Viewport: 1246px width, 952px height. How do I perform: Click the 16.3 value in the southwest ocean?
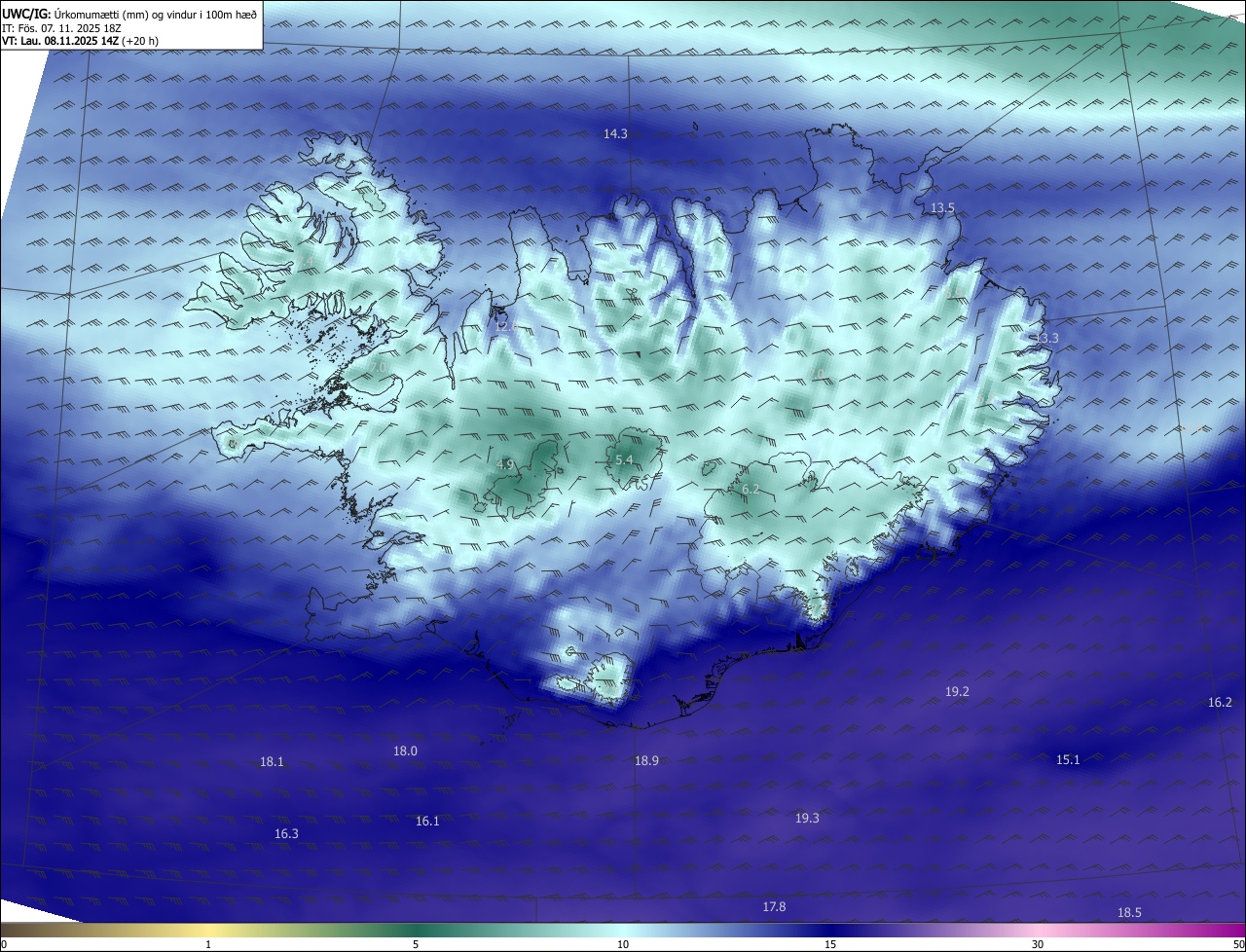(x=286, y=834)
